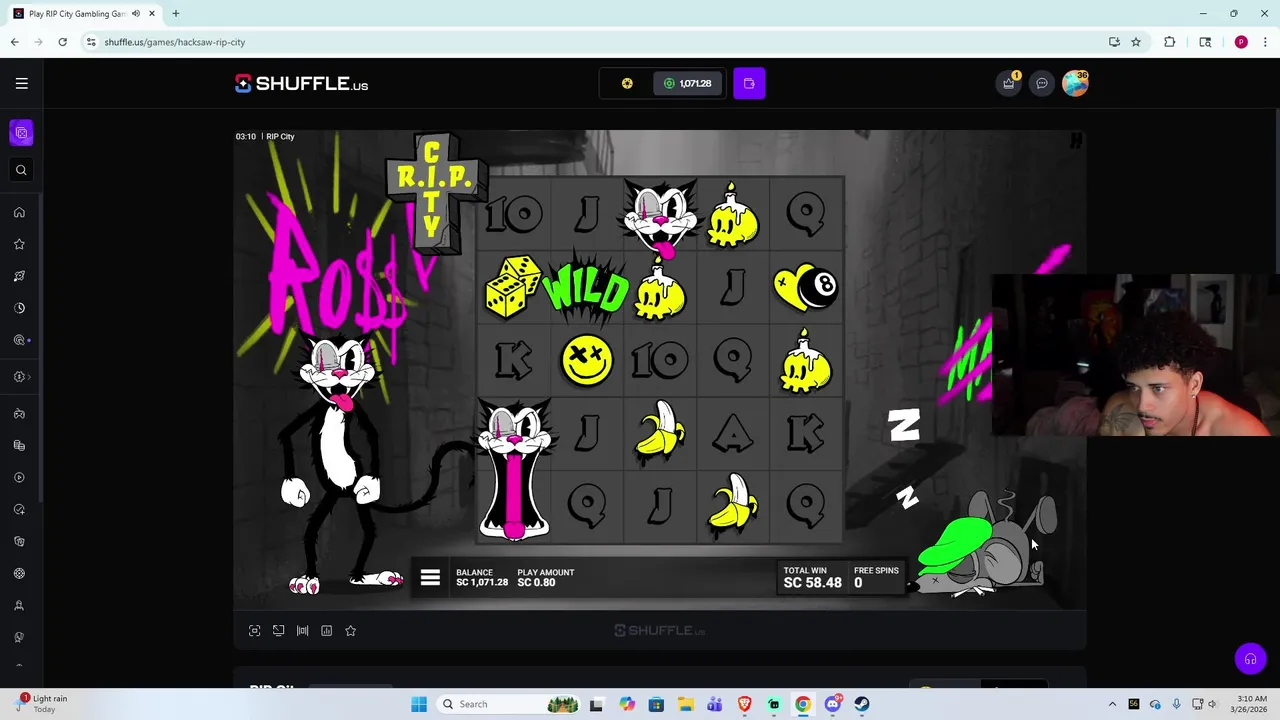Click the view site information icon in the address bar

[x=91, y=42]
